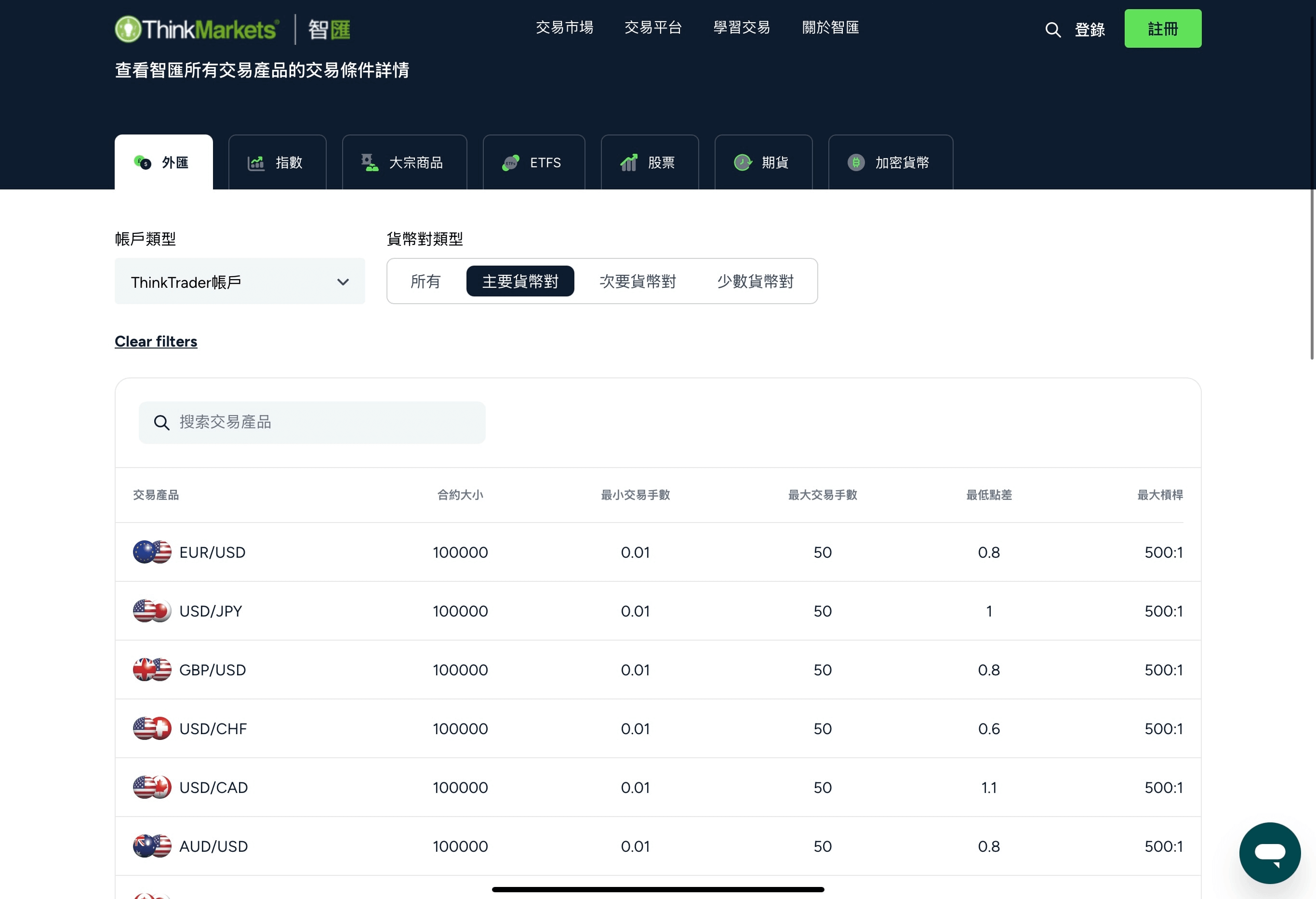This screenshot has height=899, width=1316.
Task: Open the 期貨 futures icon
Action: click(x=743, y=162)
